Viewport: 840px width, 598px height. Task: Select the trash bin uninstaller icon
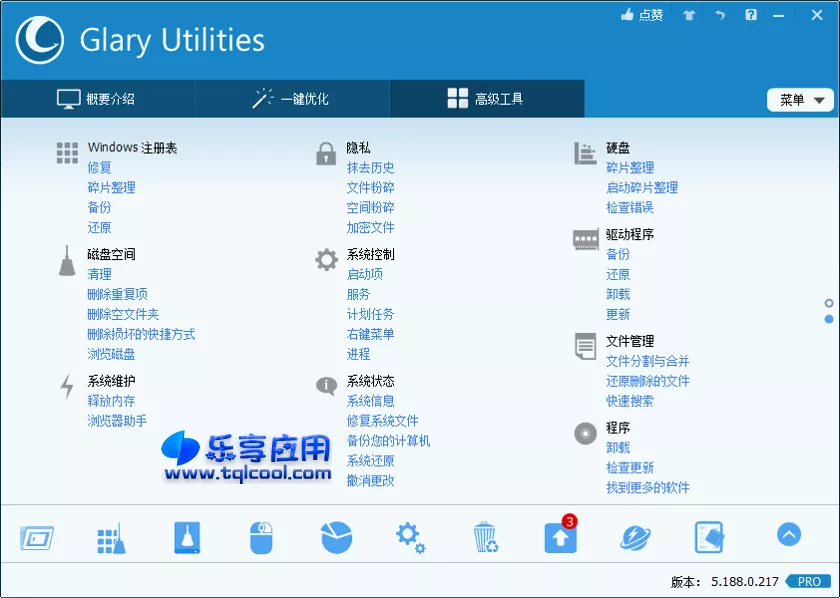486,536
